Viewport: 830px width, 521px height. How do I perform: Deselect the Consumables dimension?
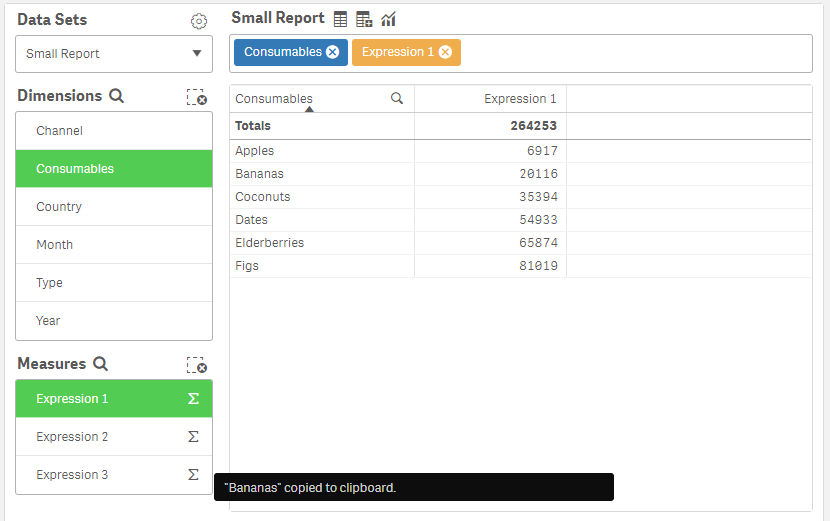(x=114, y=169)
